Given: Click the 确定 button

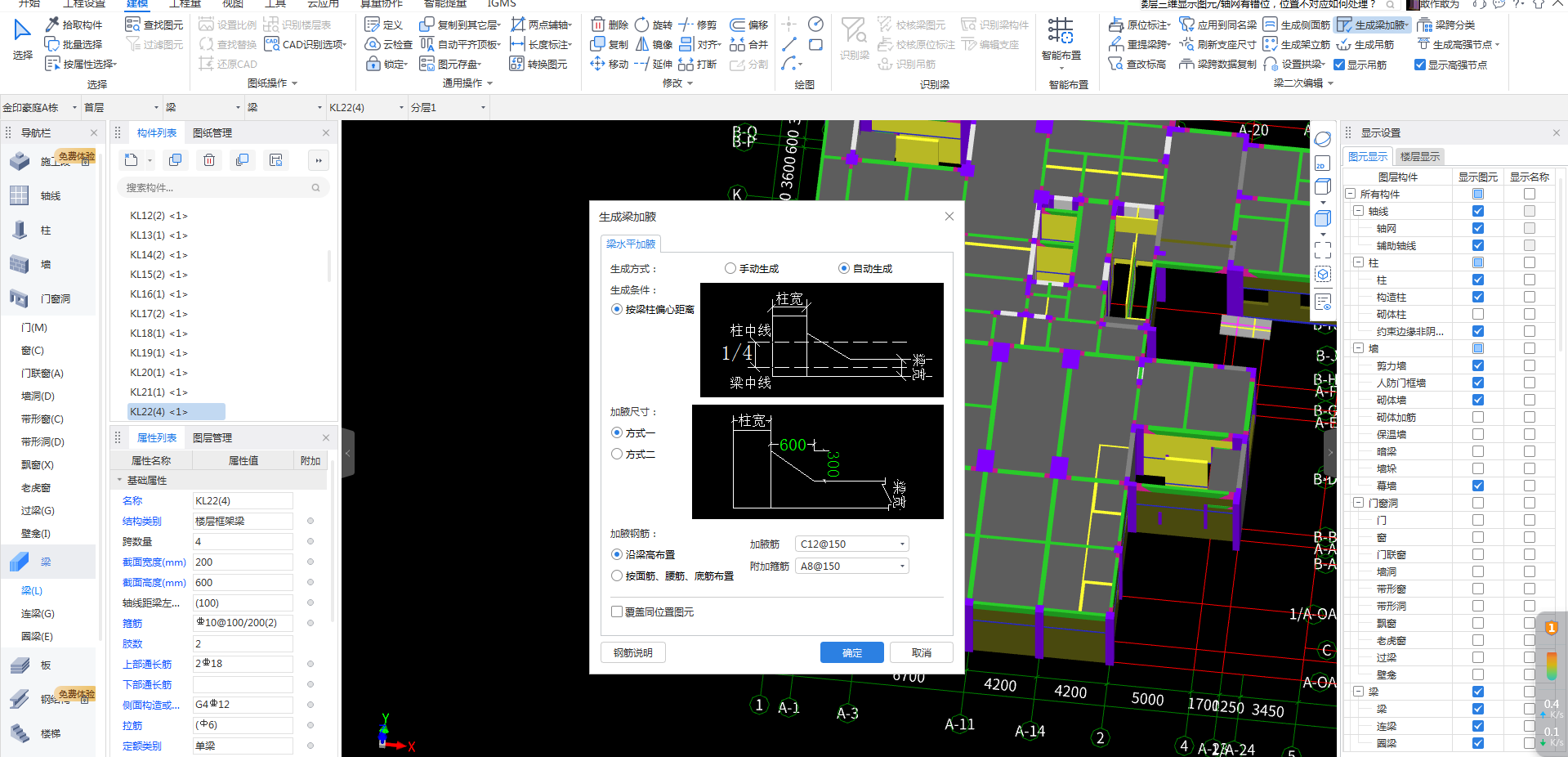Looking at the screenshot, I should [852, 652].
